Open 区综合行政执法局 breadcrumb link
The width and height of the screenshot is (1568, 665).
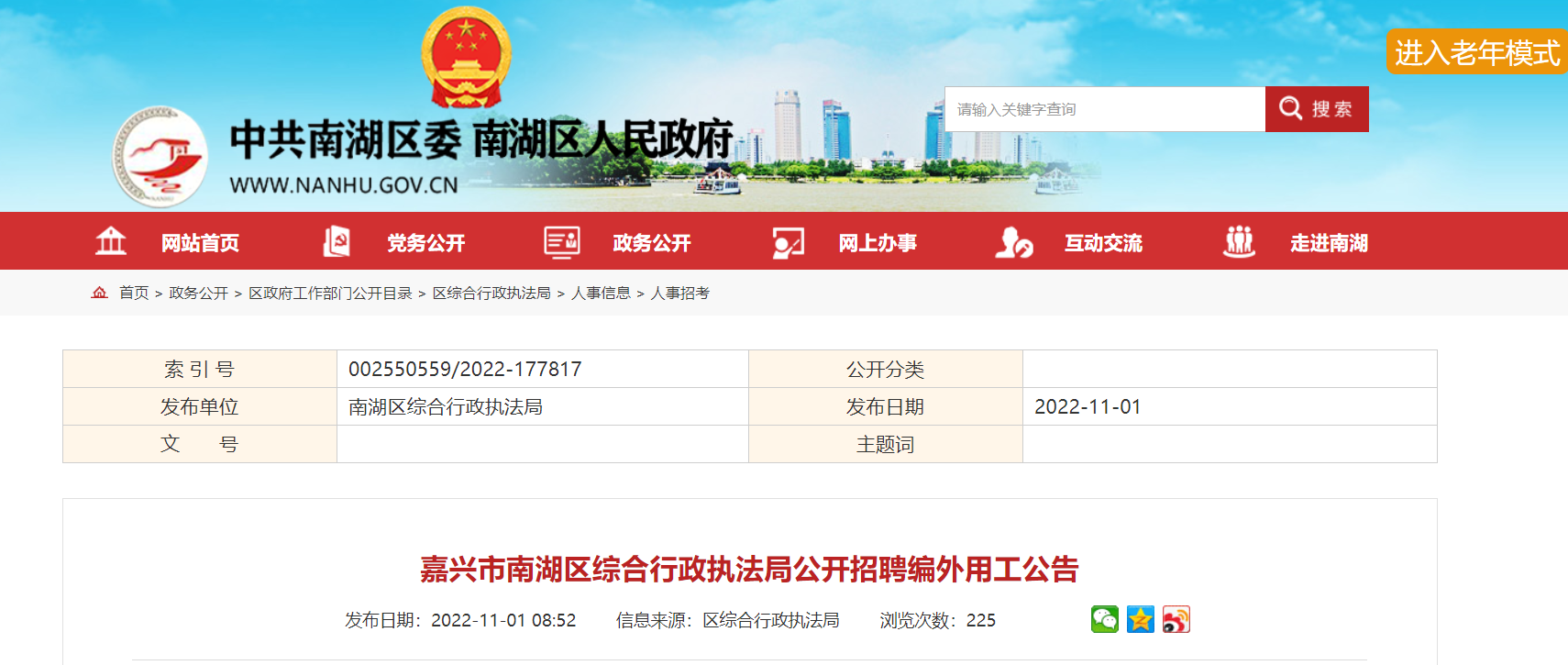pos(491,293)
